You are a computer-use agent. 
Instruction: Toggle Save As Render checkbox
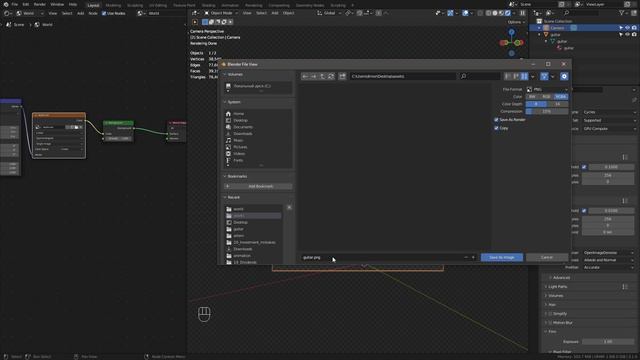point(496,120)
